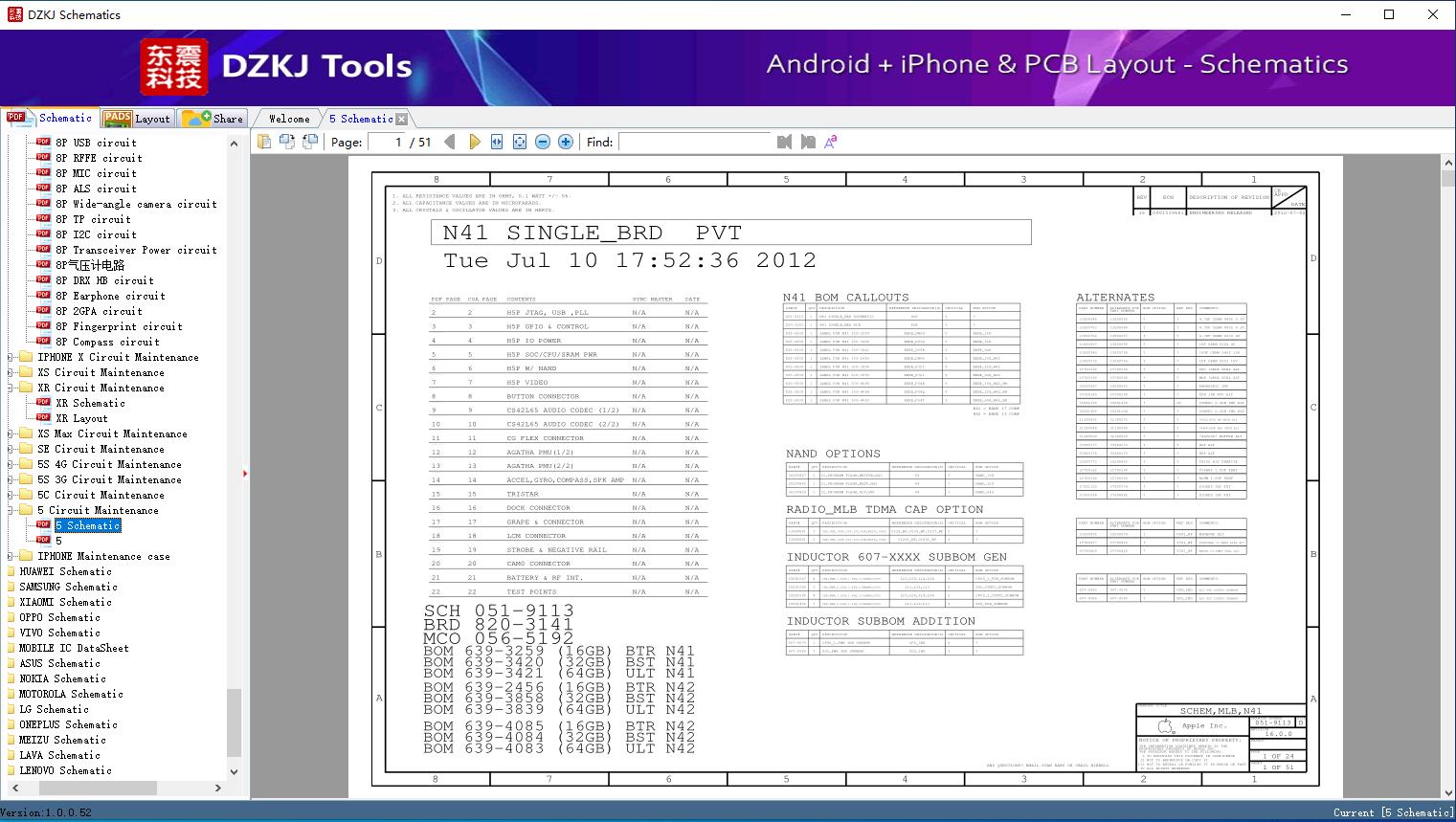
Task: Select the OPPO Schematic folder
Action: coord(59,617)
